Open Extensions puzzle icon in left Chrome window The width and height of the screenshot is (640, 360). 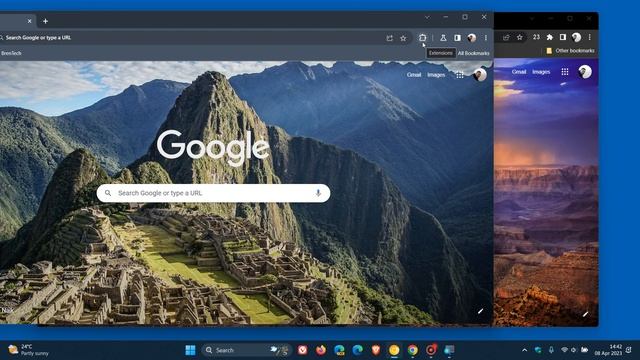(422, 38)
